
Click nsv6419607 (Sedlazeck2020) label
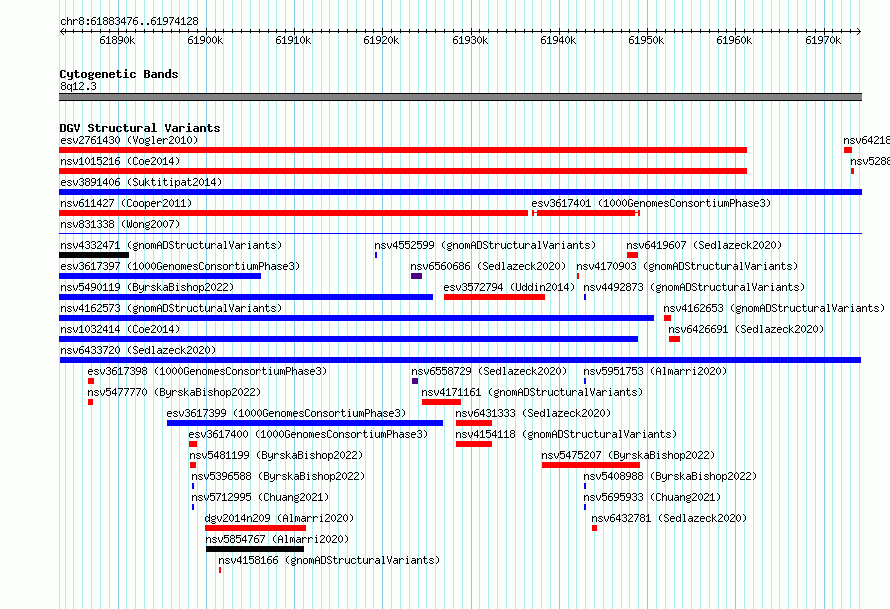(704, 245)
